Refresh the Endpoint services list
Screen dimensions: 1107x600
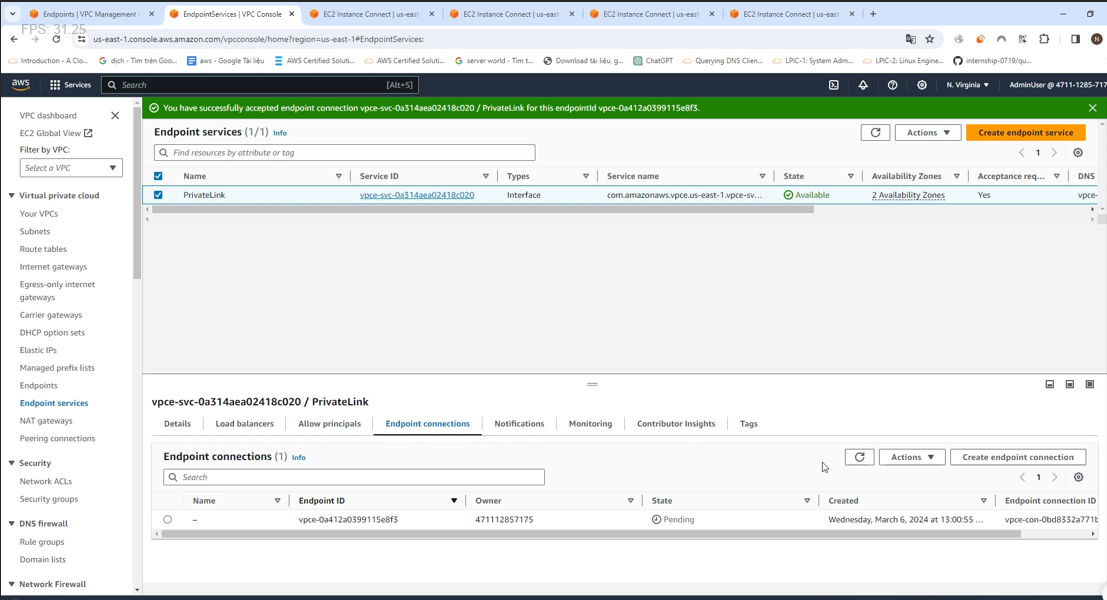(x=875, y=133)
